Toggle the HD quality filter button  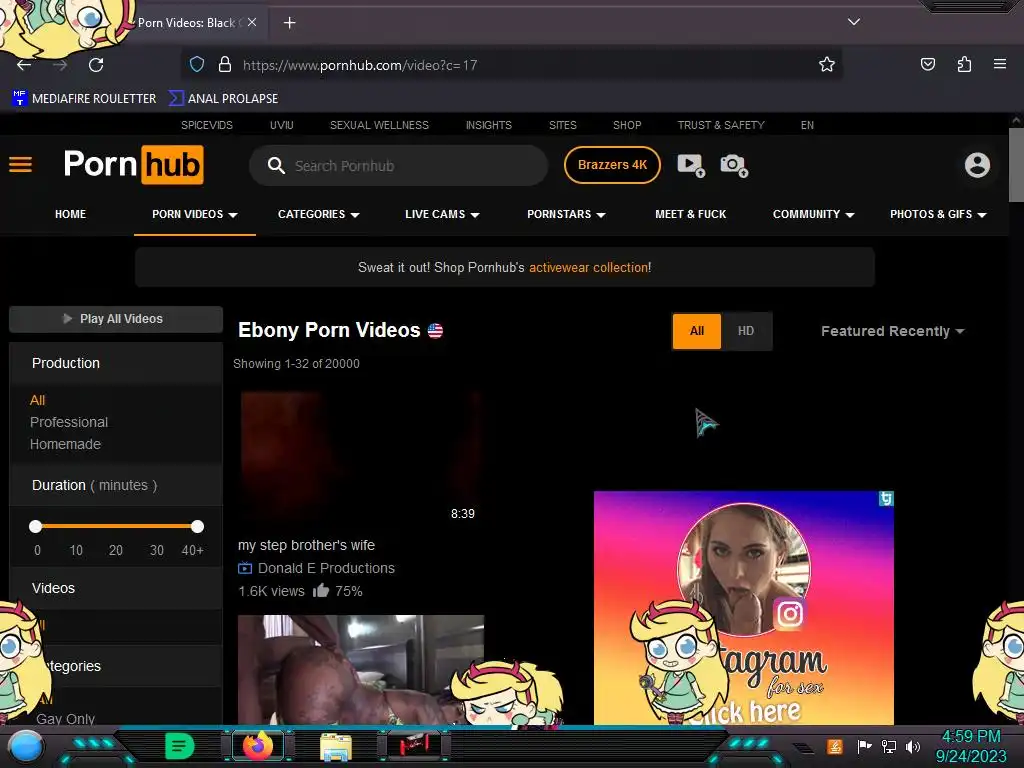pyautogui.click(x=746, y=331)
